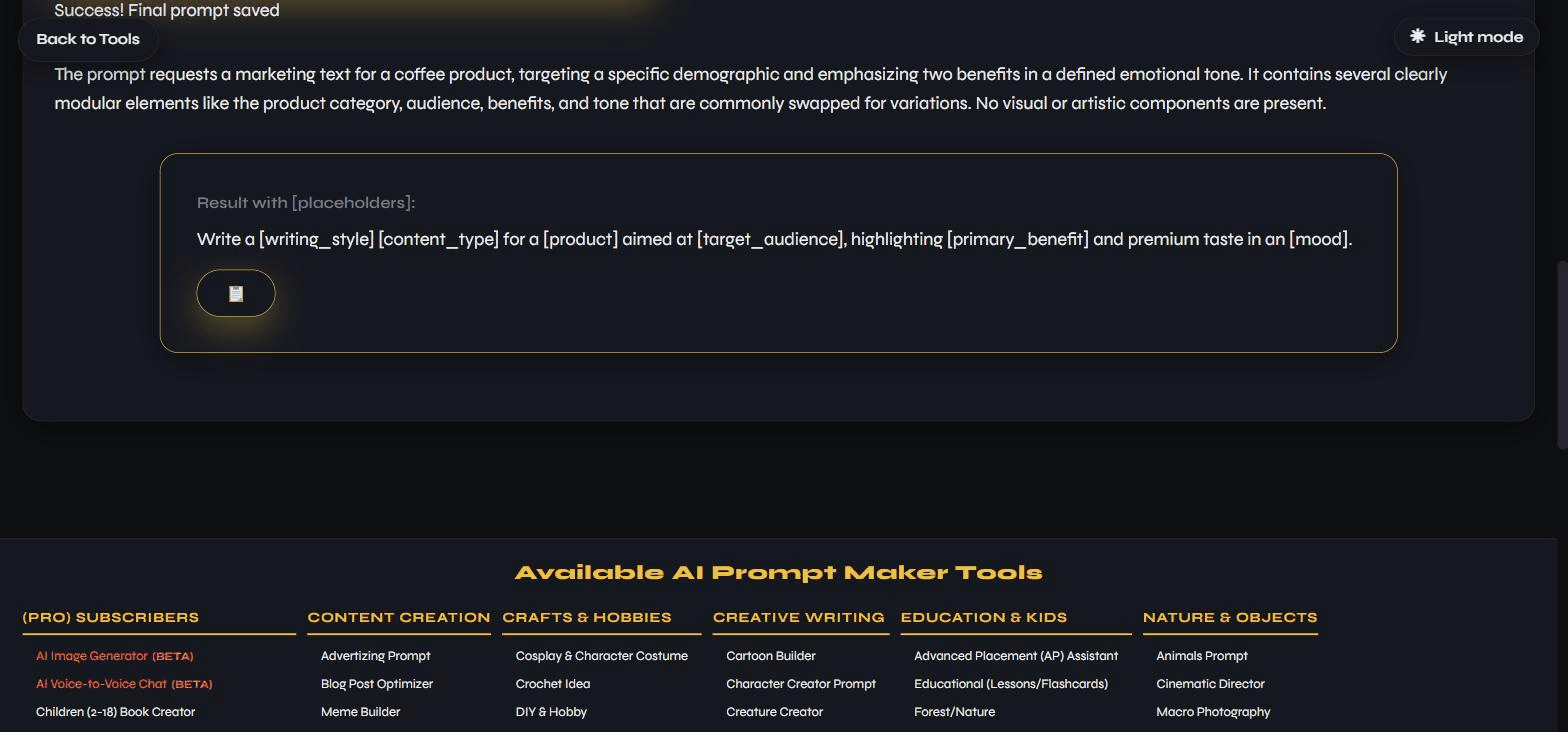Open Character Creator Prompt
Image resolution: width=1568 pixels, height=732 pixels.
click(801, 684)
